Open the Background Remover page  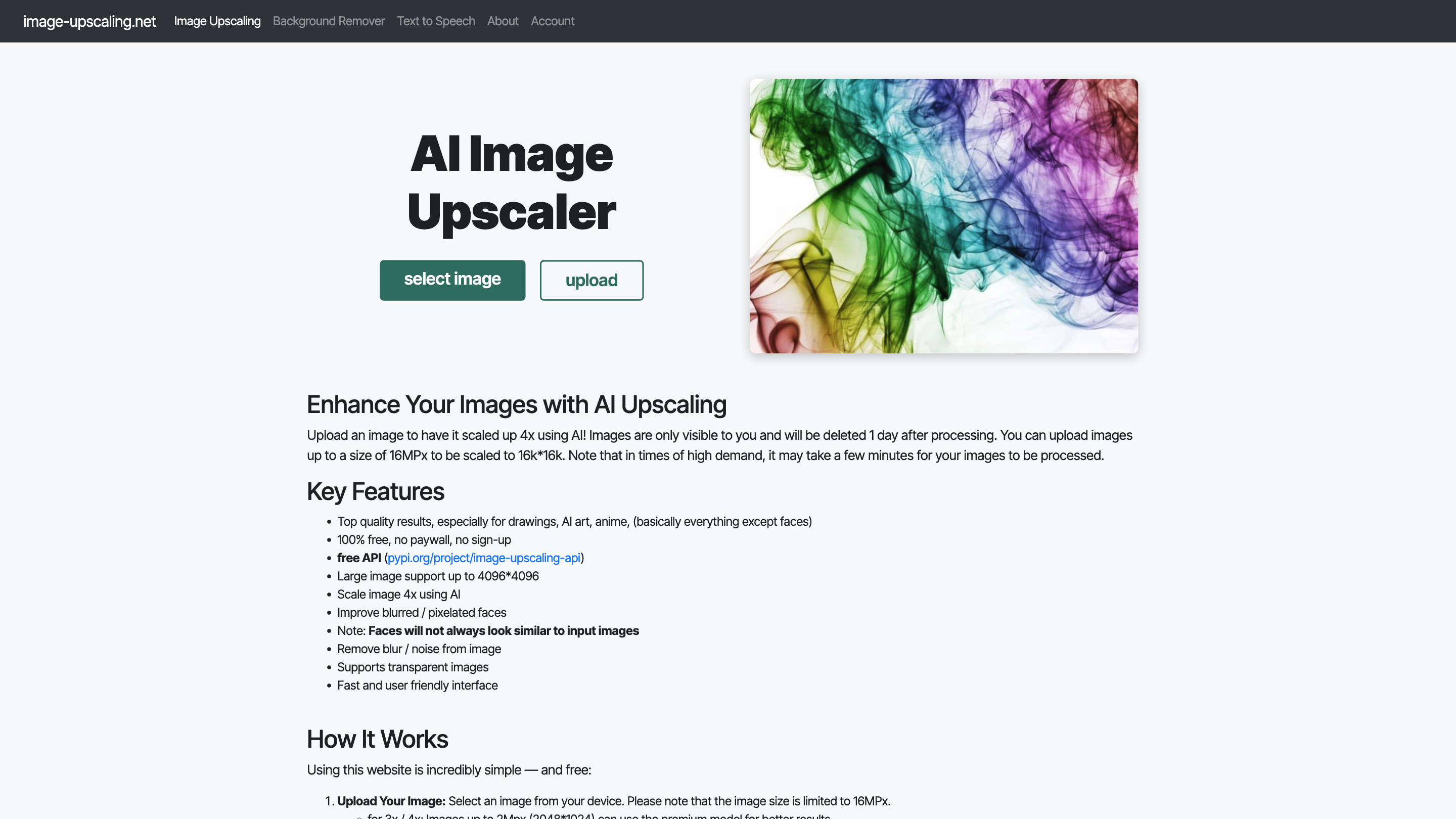(x=329, y=21)
